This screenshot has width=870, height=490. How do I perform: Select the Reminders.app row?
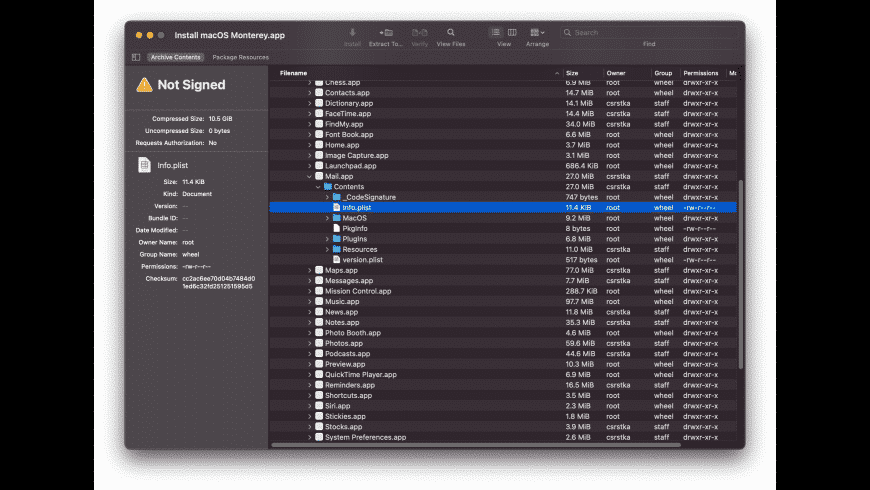pos(503,385)
